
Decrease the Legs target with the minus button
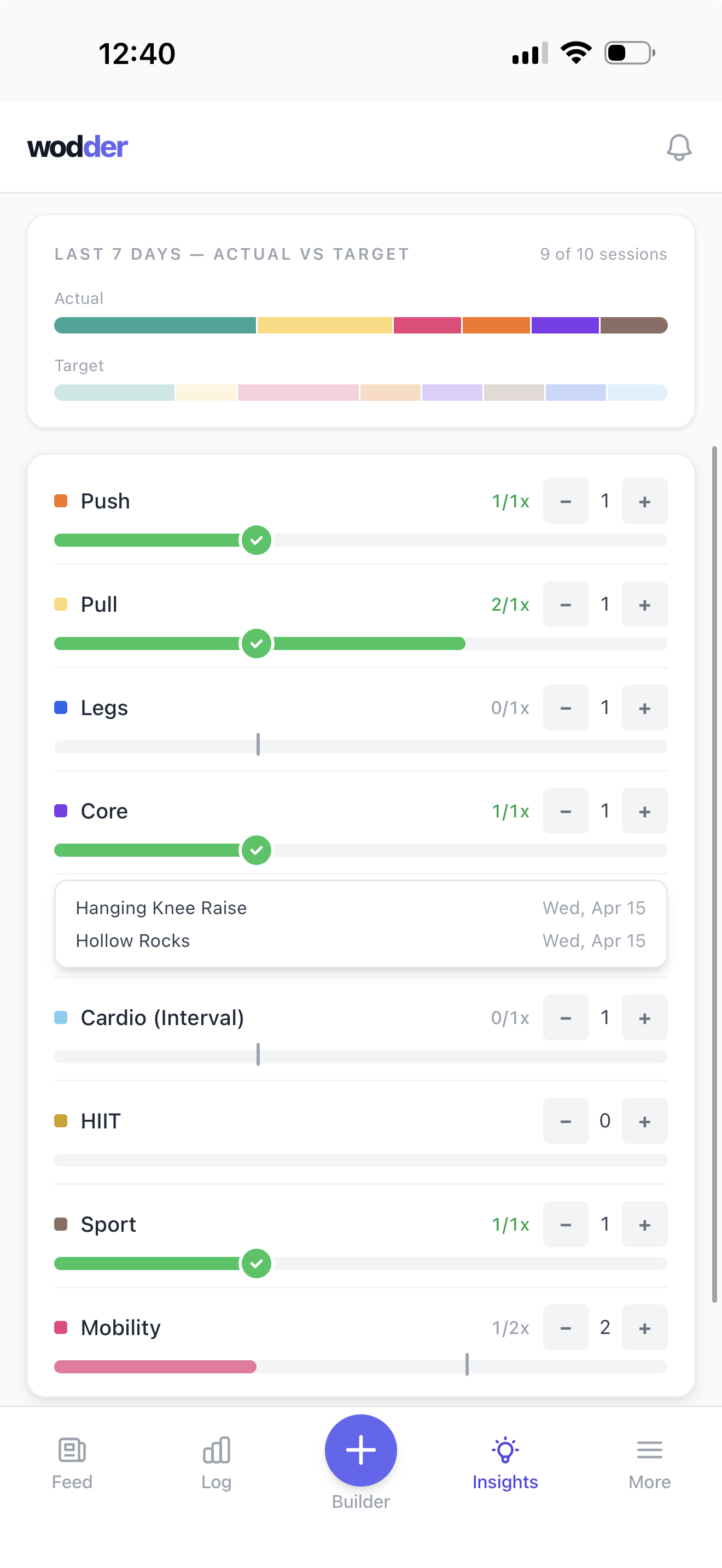pyautogui.click(x=566, y=707)
